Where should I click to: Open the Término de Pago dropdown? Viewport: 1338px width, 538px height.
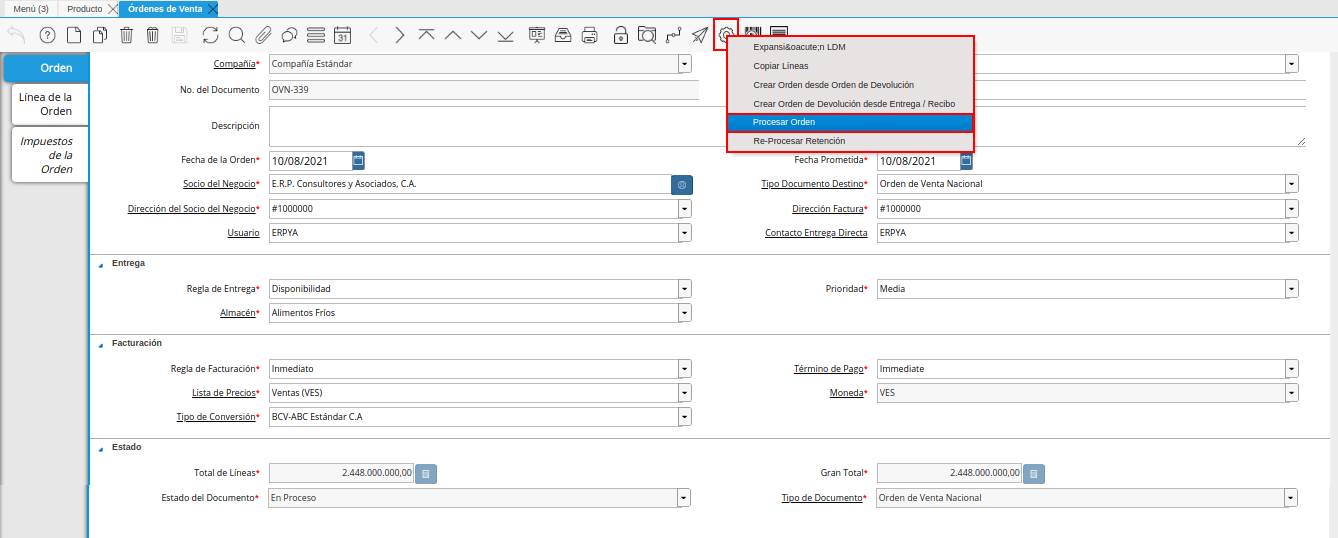pos(1292,369)
